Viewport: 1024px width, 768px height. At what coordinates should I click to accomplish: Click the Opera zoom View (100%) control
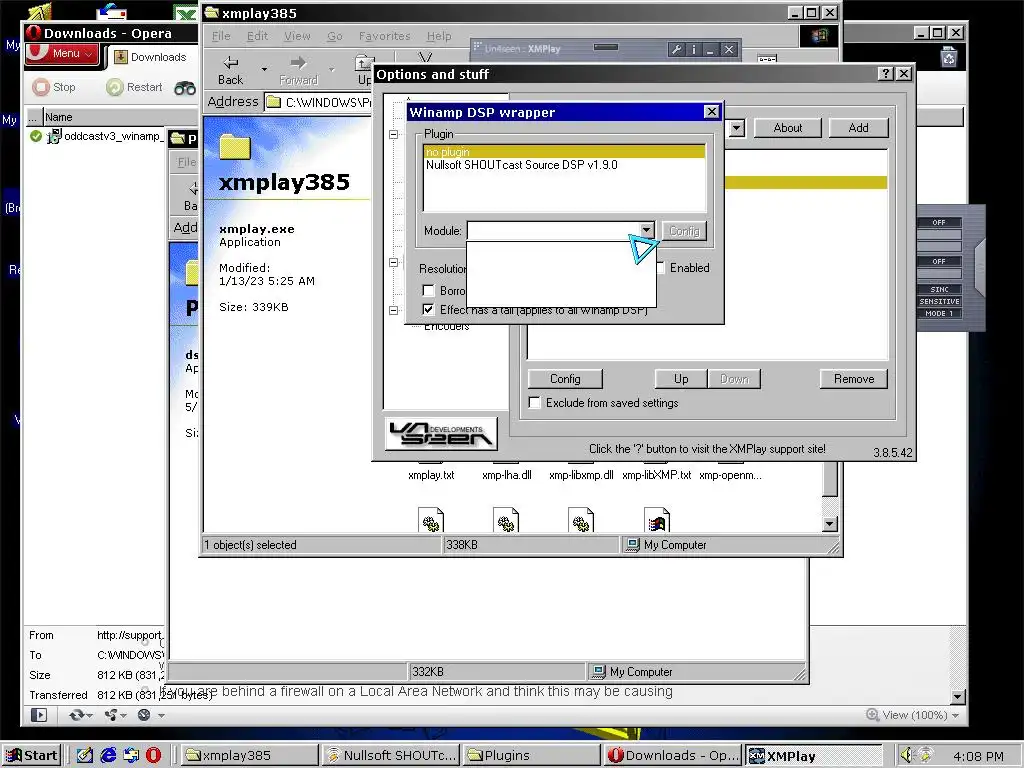[x=912, y=715]
